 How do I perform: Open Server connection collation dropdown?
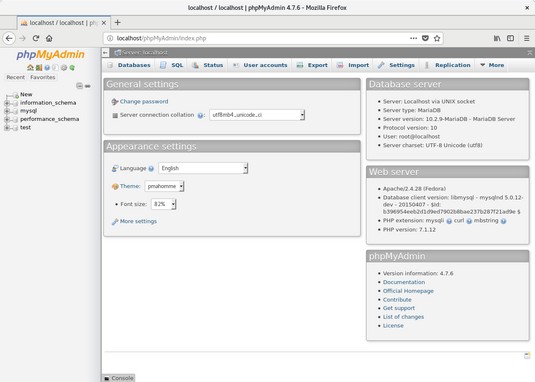(257, 115)
